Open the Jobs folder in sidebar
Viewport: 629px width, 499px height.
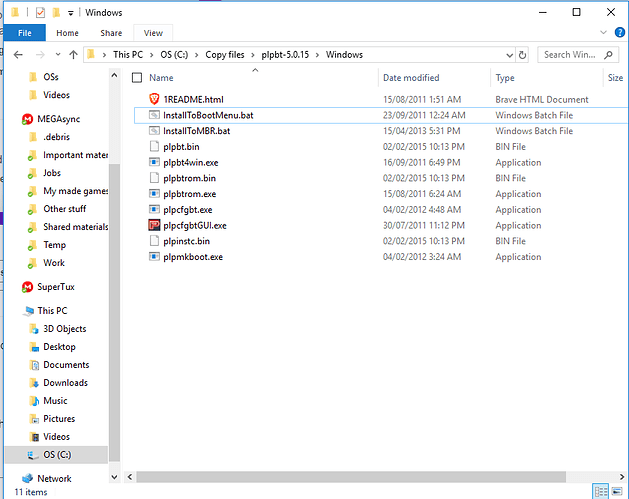click(52, 173)
